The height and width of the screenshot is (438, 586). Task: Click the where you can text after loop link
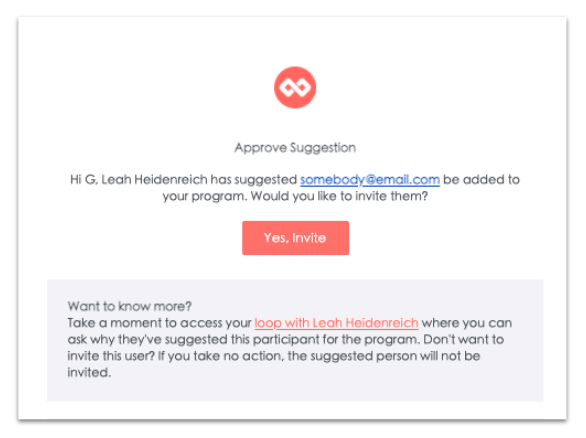(467, 323)
